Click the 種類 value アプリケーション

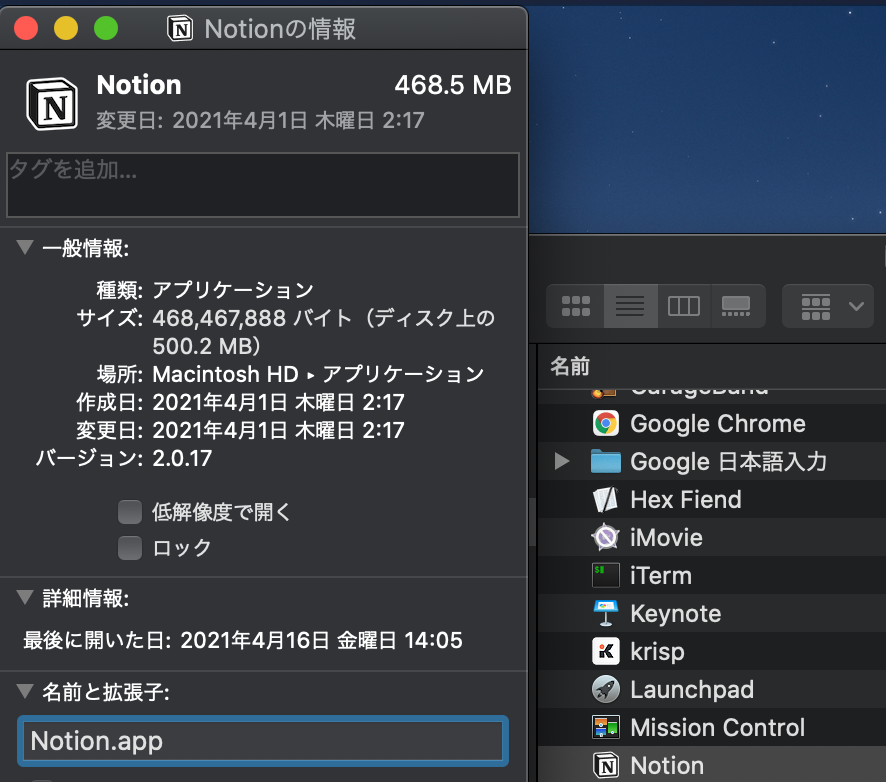point(233,290)
